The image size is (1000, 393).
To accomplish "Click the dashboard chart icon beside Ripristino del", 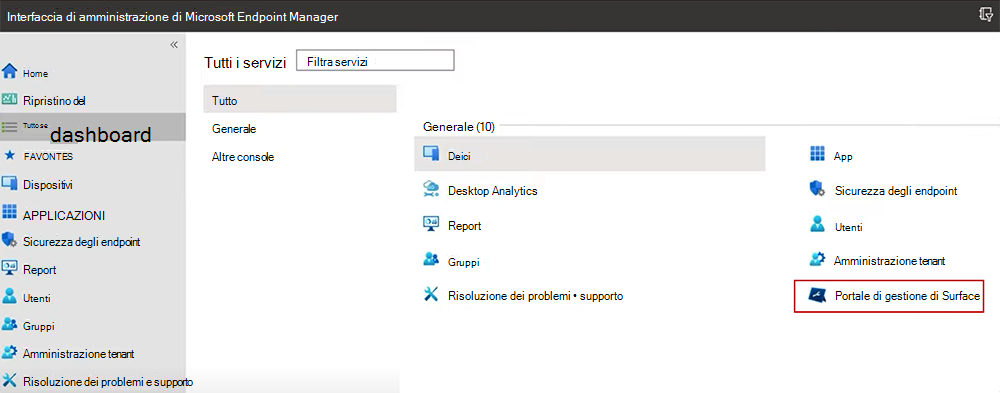I will 10,99.
